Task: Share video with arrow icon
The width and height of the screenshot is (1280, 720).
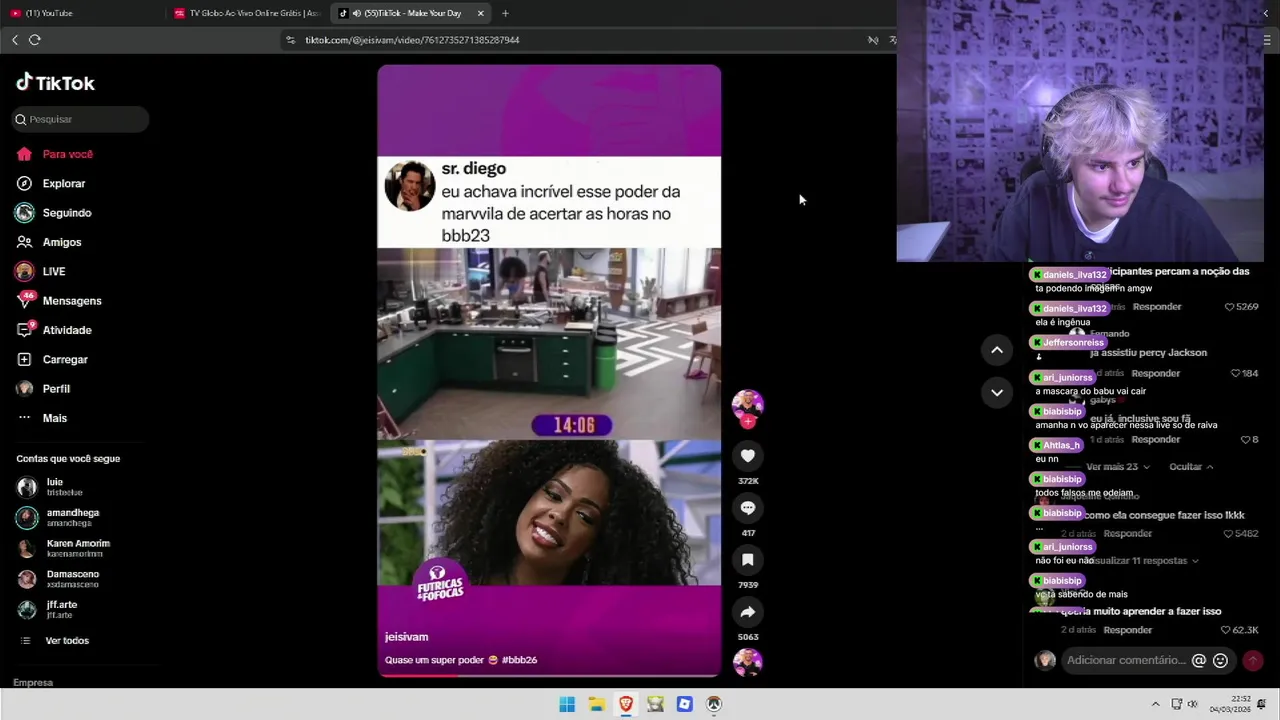Action: [747, 612]
